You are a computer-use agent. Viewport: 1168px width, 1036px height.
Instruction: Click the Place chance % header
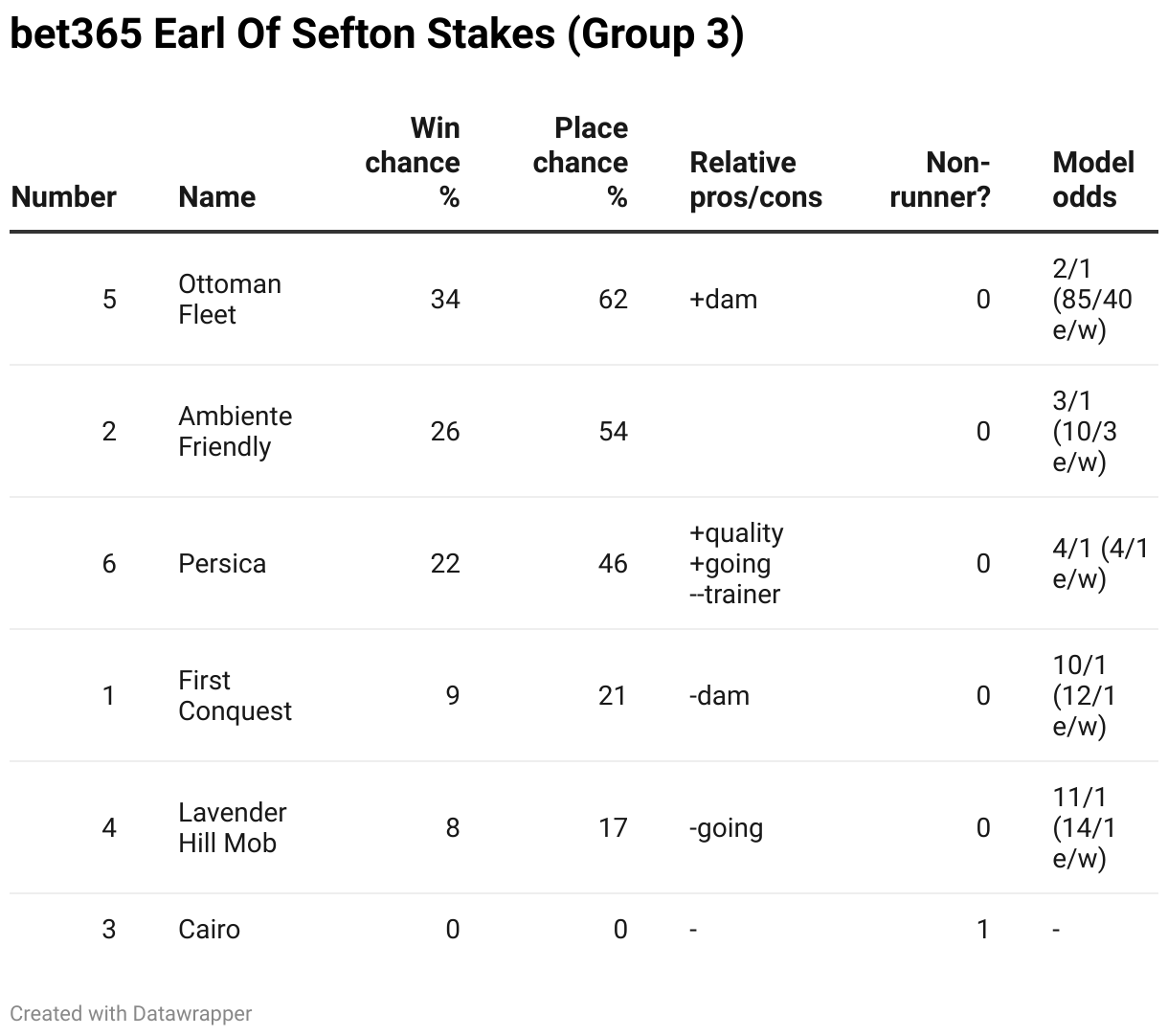(580, 162)
